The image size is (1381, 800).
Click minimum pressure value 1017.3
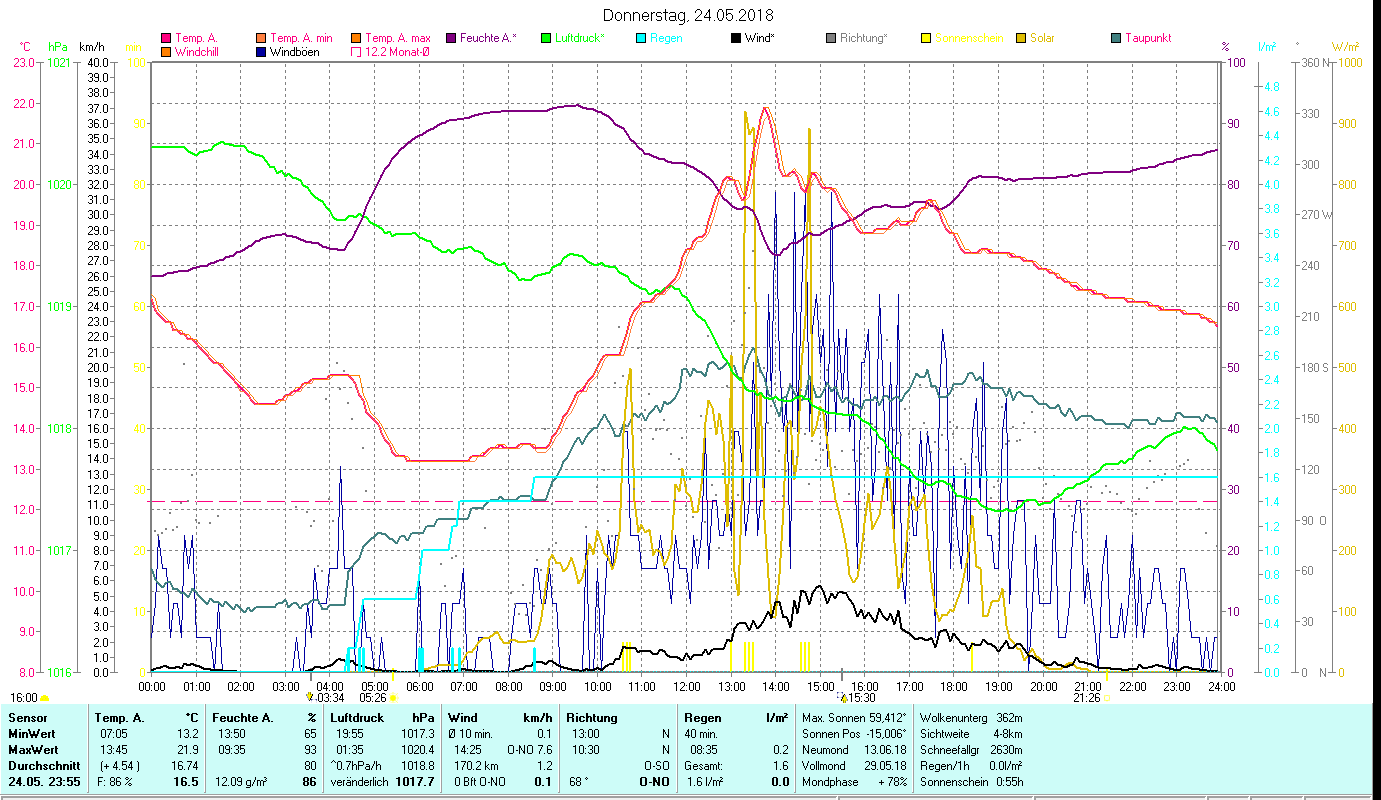[x=419, y=734]
